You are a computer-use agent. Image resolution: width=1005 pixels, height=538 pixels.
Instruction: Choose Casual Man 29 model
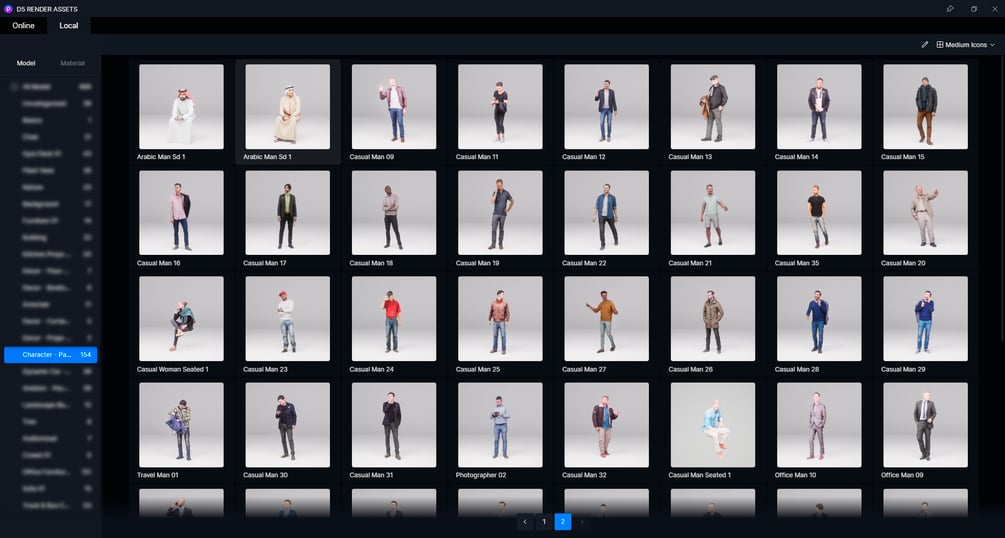[926, 319]
